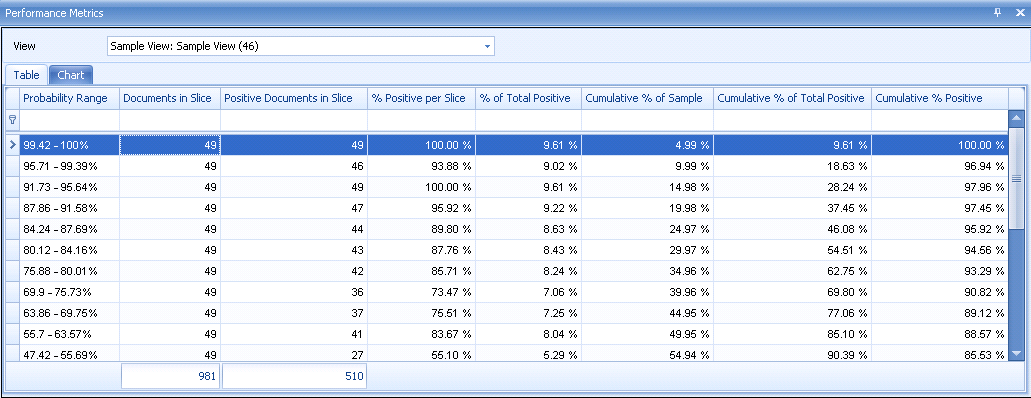Viewport: 1031px width, 398px height.
Task: Select the 95.71 - 99.39% row
Action: pos(506,166)
